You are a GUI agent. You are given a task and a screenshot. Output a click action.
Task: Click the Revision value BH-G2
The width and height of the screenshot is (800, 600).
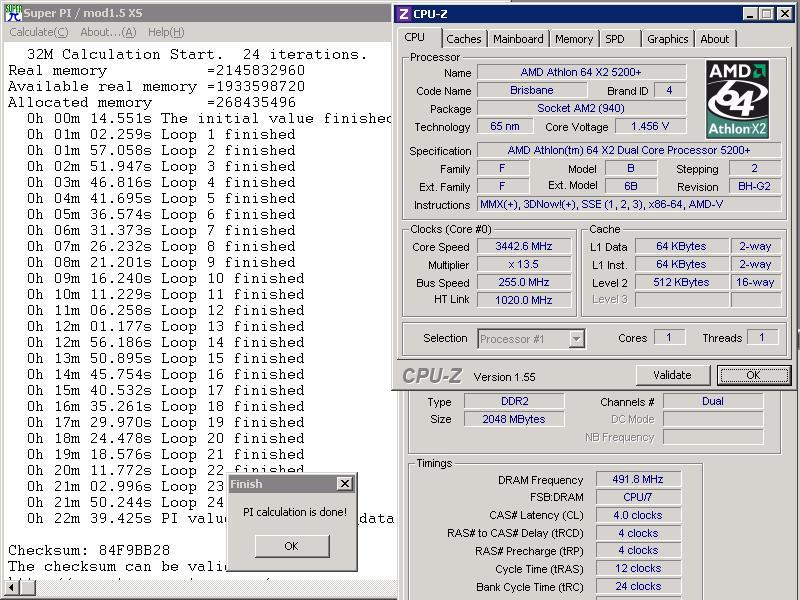click(x=754, y=186)
